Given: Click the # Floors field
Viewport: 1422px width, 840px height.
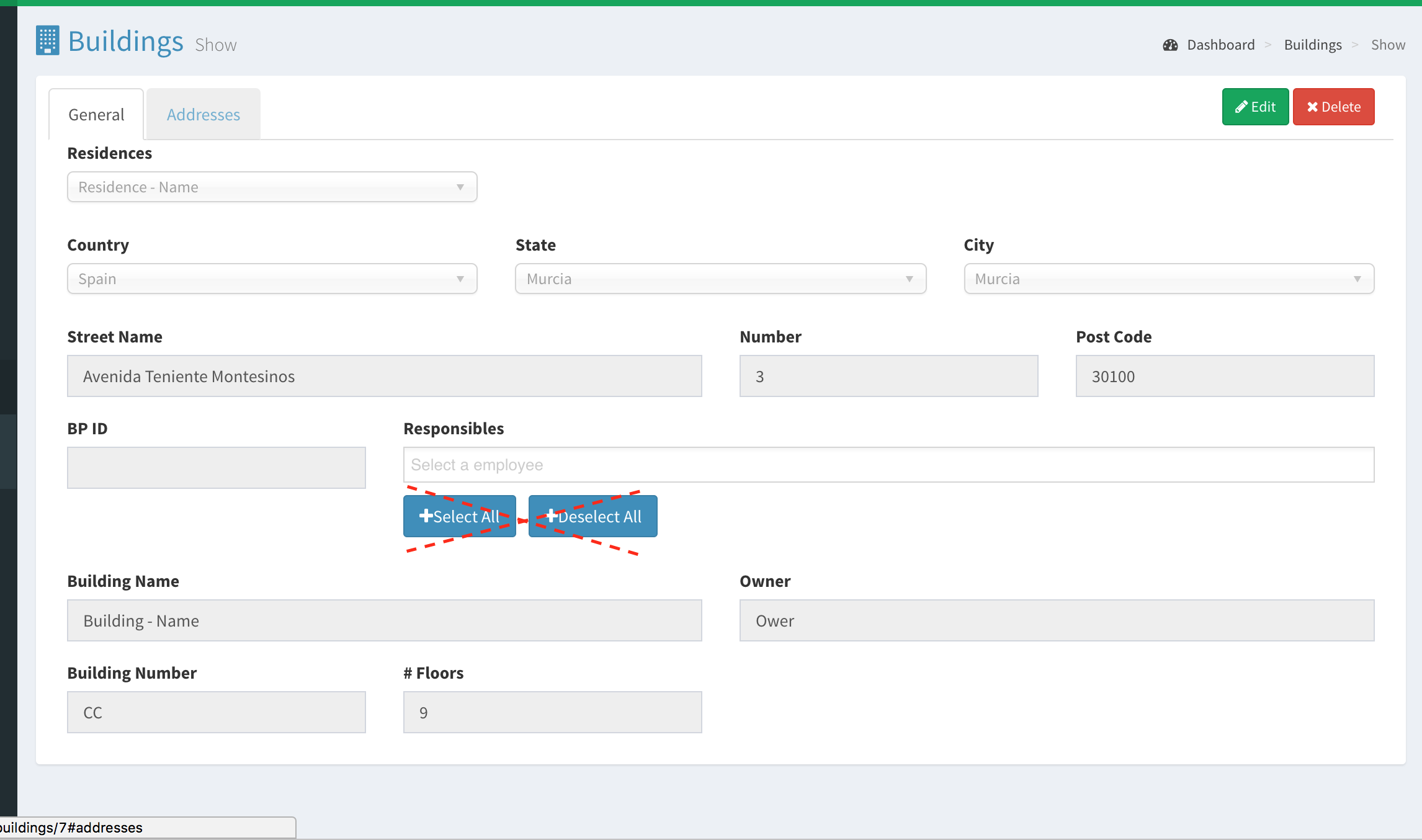Looking at the screenshot, I should tap(552, 712).
